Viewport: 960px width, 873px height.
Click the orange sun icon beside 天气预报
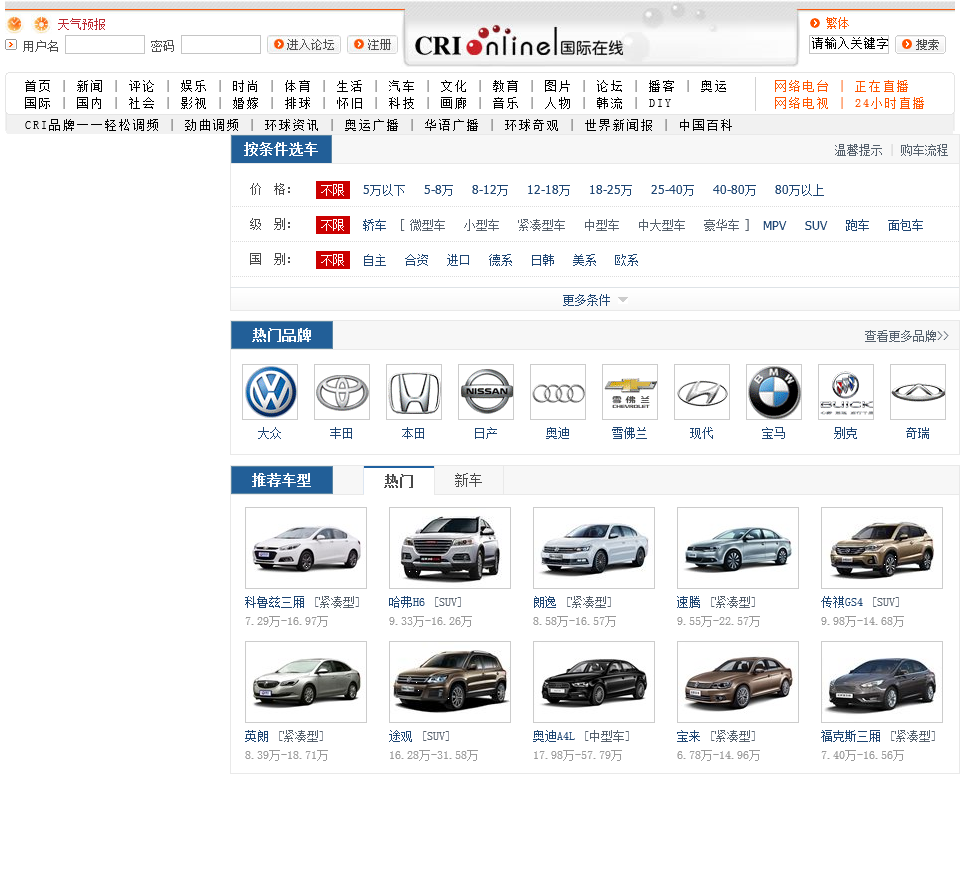[x=41, y=24]
